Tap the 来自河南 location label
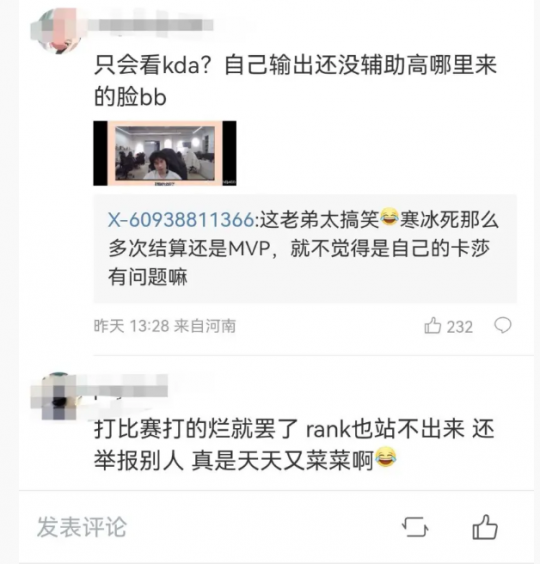 click(x=205, y=326)
